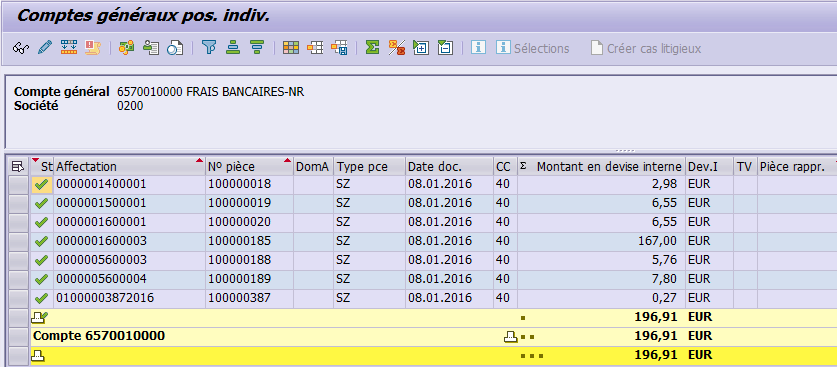Click the amount 167,00

click(658, 241)
